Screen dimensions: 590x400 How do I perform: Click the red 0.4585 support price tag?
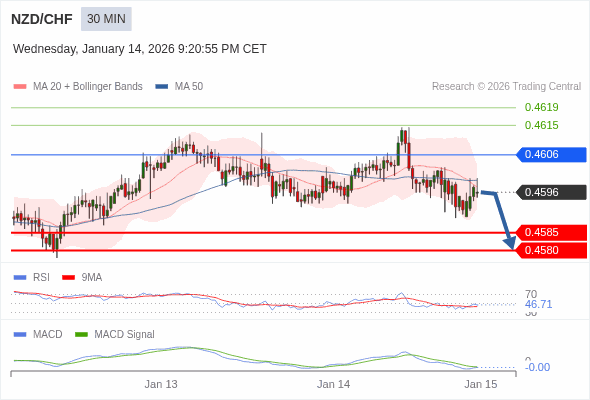pyautogui.click(x=551, y=233)
